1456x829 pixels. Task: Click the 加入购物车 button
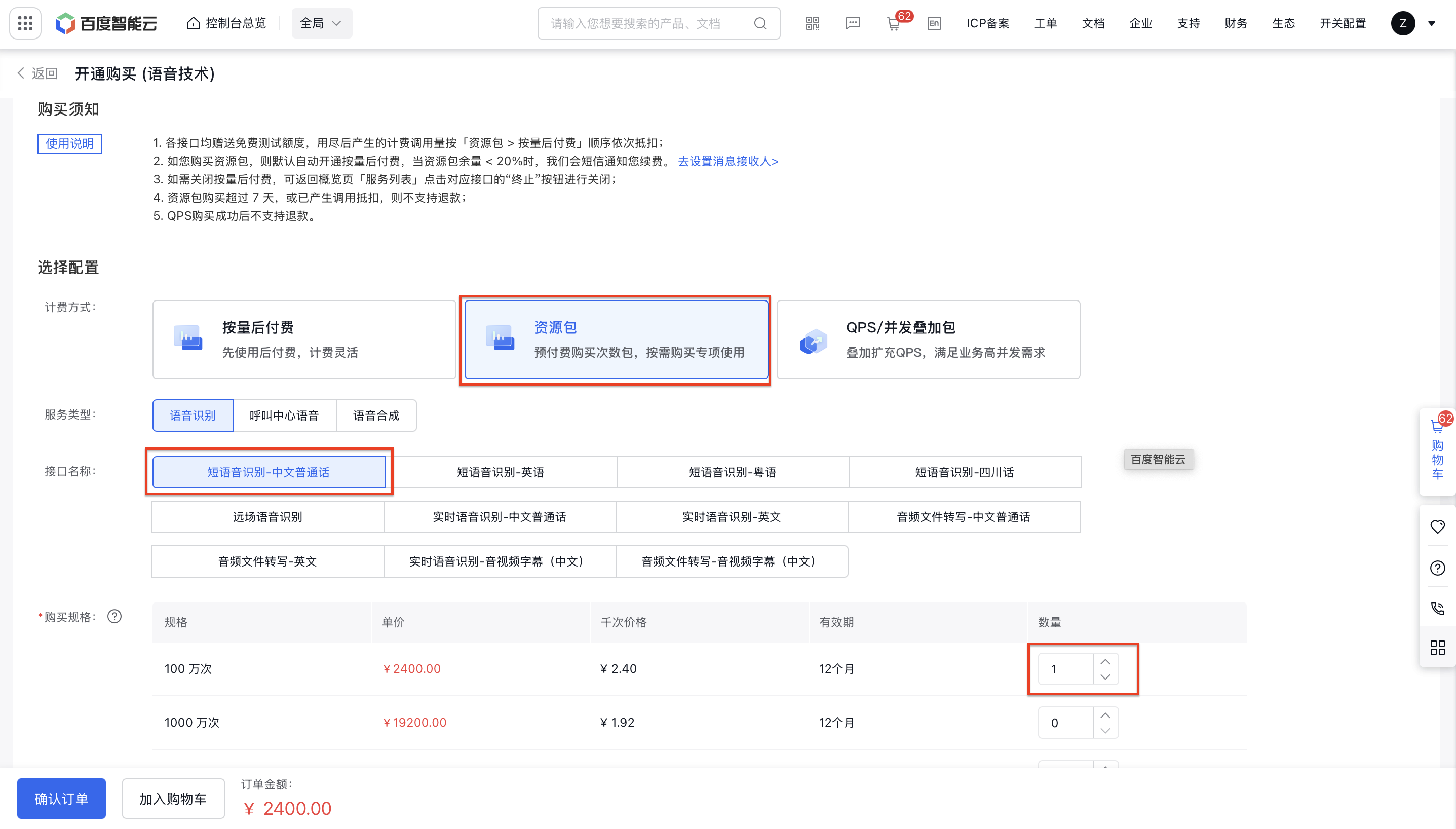click(173, 798)
